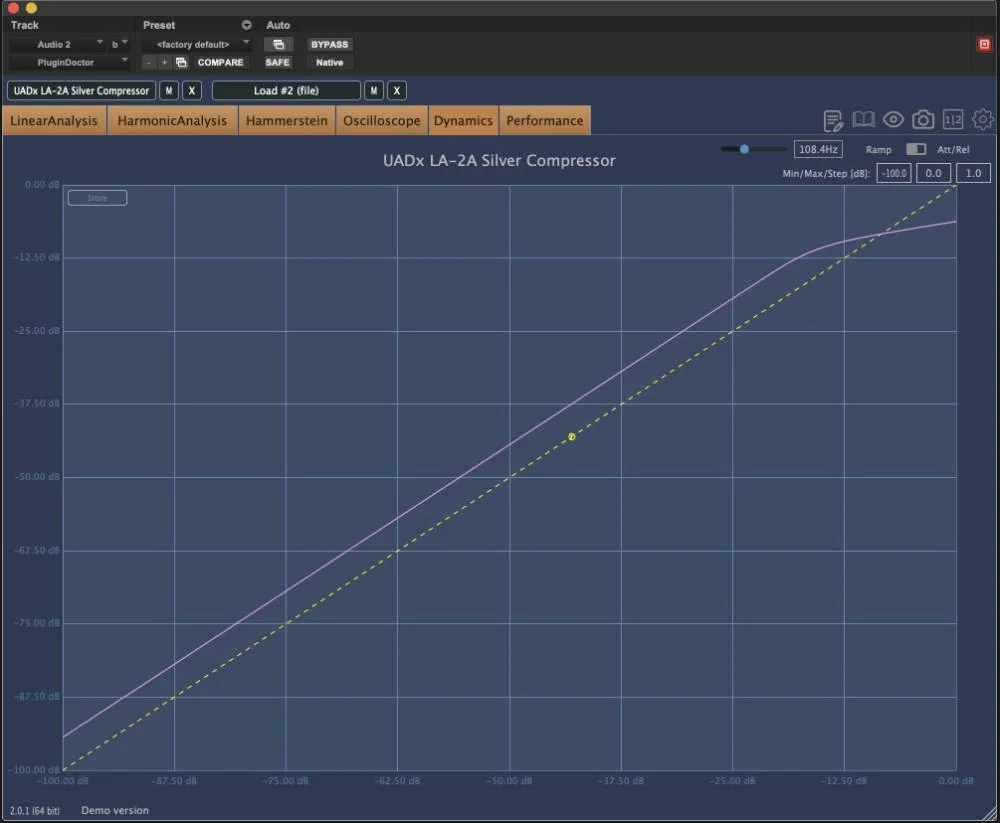
Task: Click the copy preset icon beside COMPARE
Action: 180,62
